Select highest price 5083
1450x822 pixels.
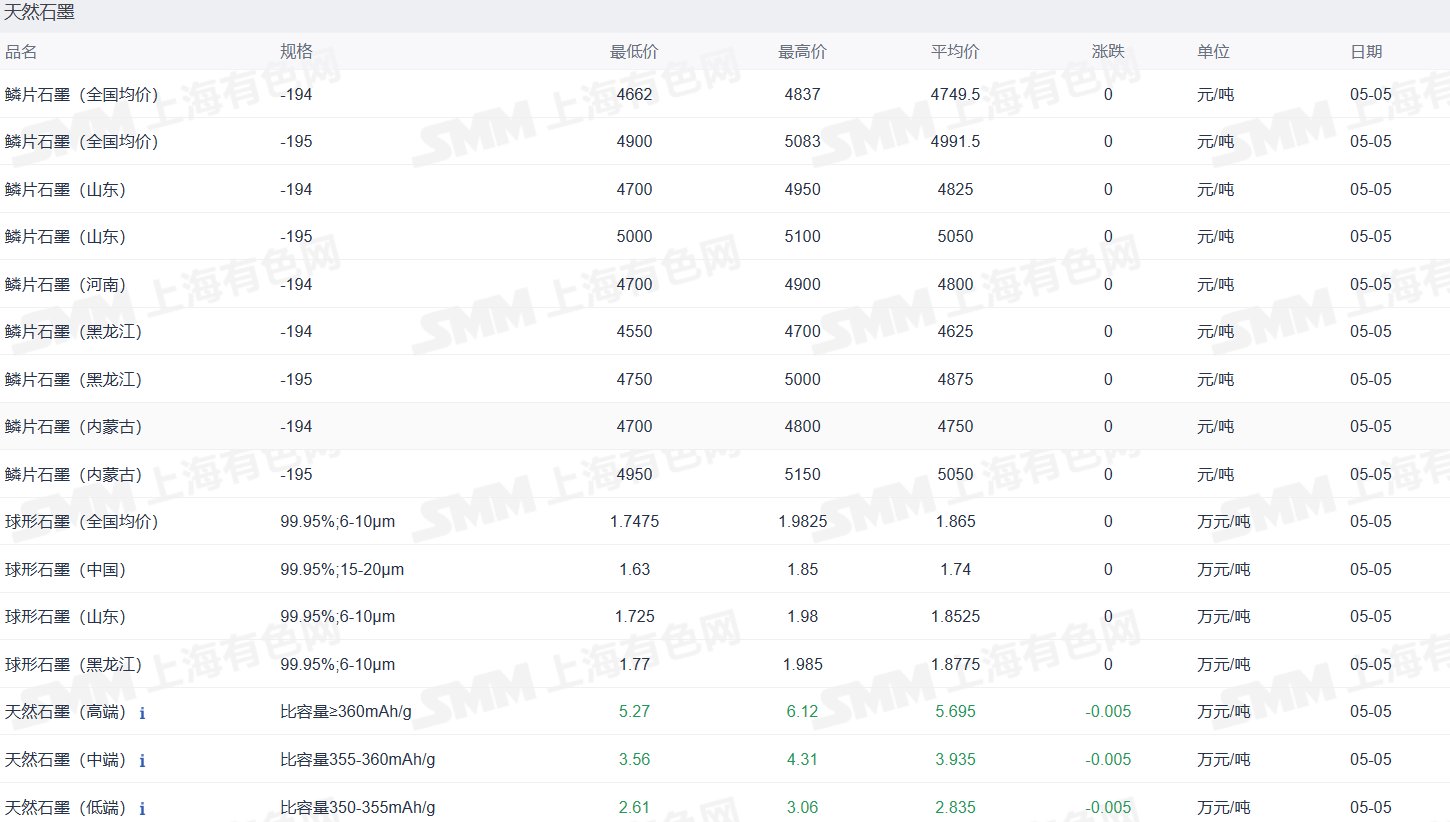pyautogui.click(x=802, y=142)
